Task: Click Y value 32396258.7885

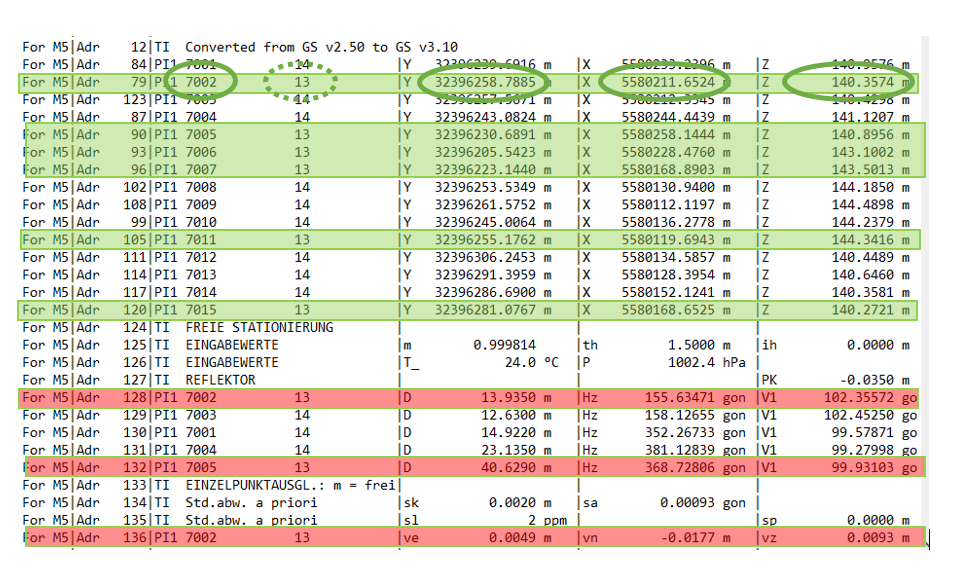Action: tap(485, 82)
